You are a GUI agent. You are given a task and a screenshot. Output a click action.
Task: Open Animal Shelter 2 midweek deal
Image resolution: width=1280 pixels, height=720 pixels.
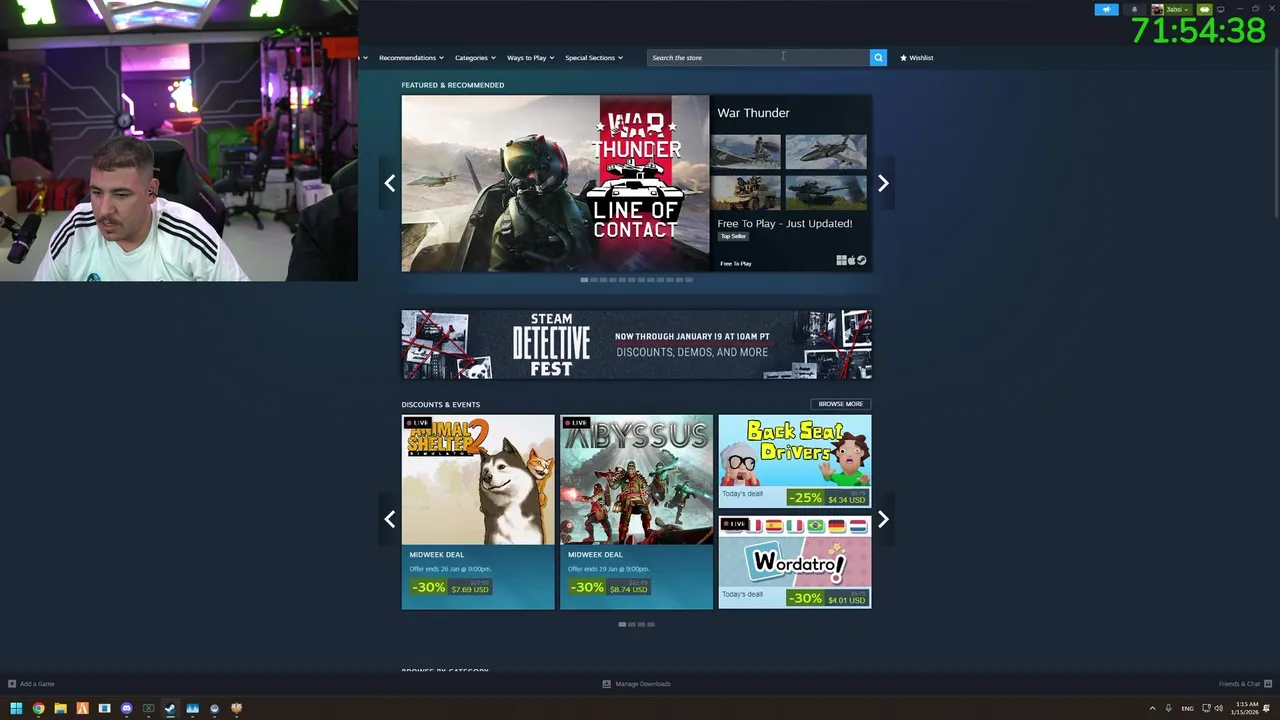478,512
